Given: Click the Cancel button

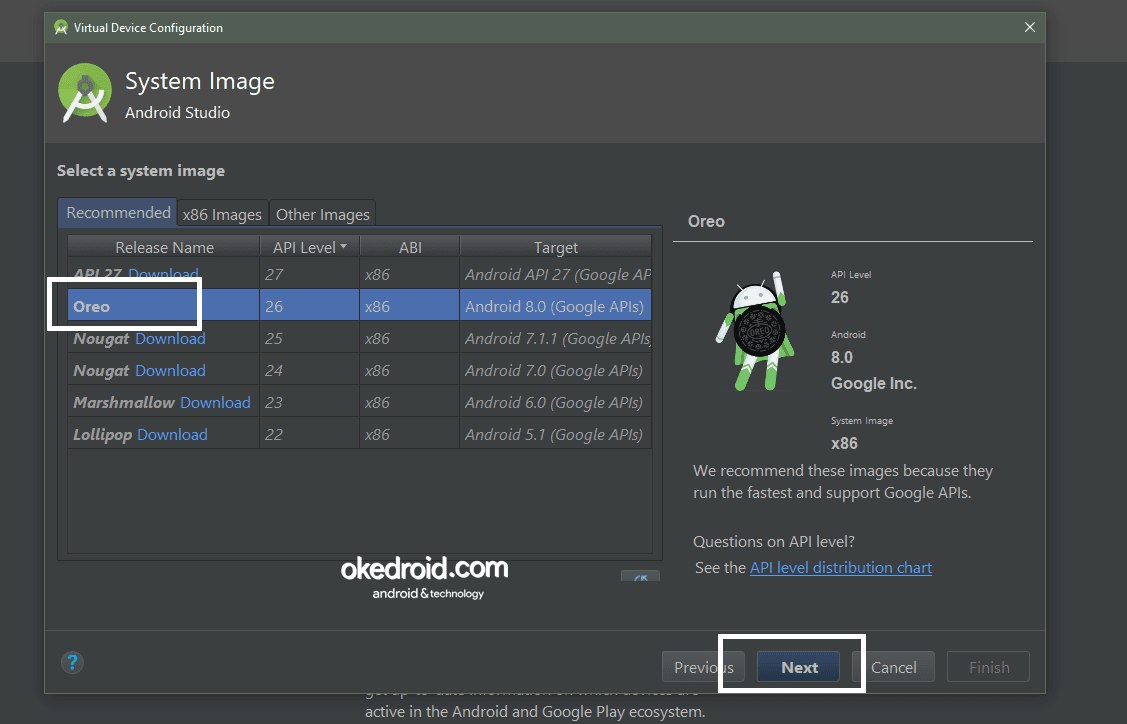Looking at the screenshot, I should (x=893, y=667).
